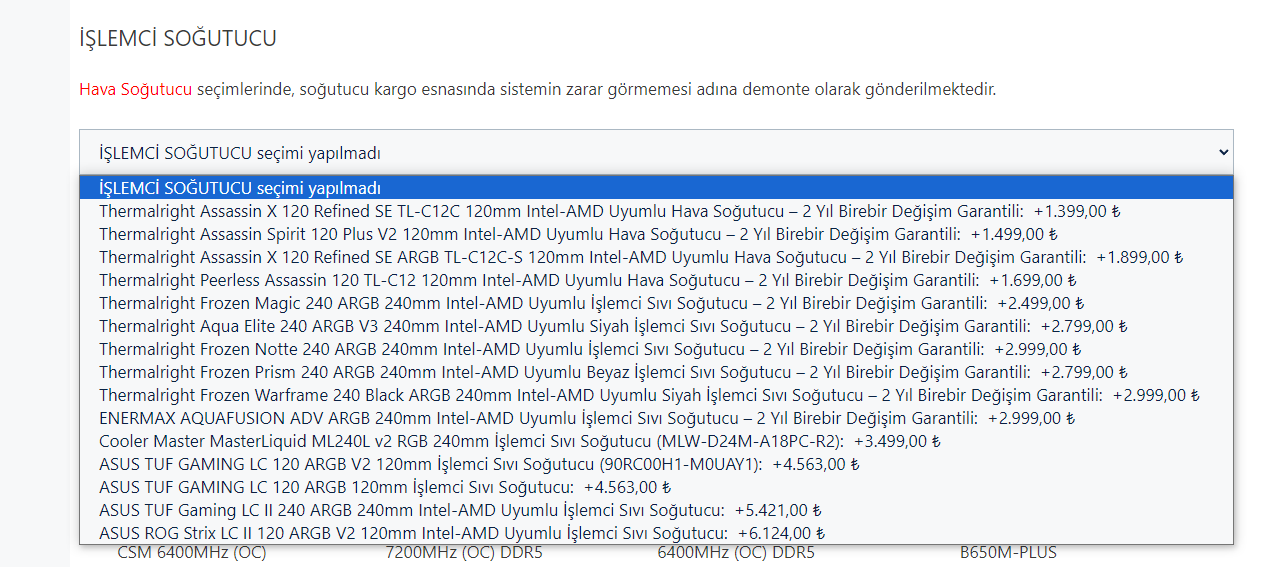Pick ASUS ROG Strix LC II 120 ARGB V2

pos(462,533)
